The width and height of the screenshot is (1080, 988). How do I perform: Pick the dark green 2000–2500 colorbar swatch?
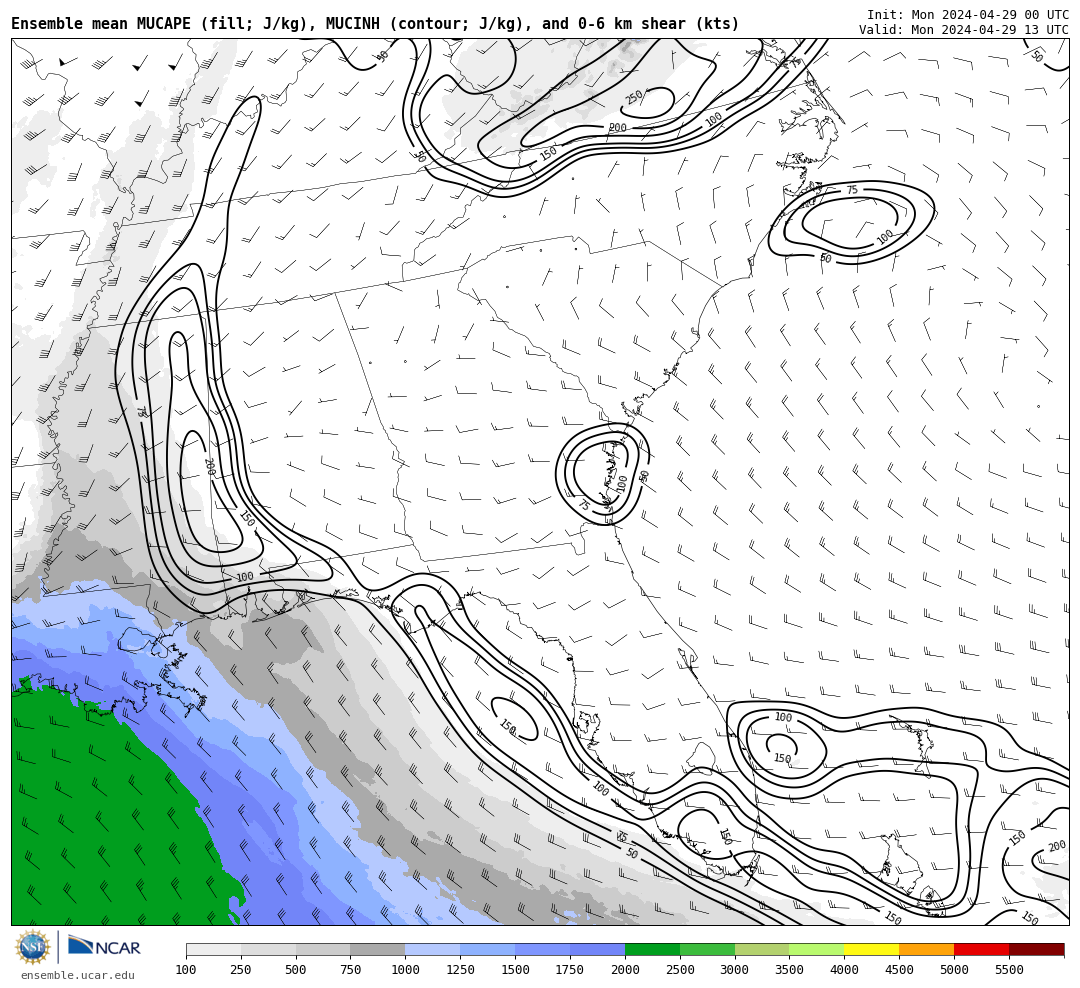pos(652,949)
